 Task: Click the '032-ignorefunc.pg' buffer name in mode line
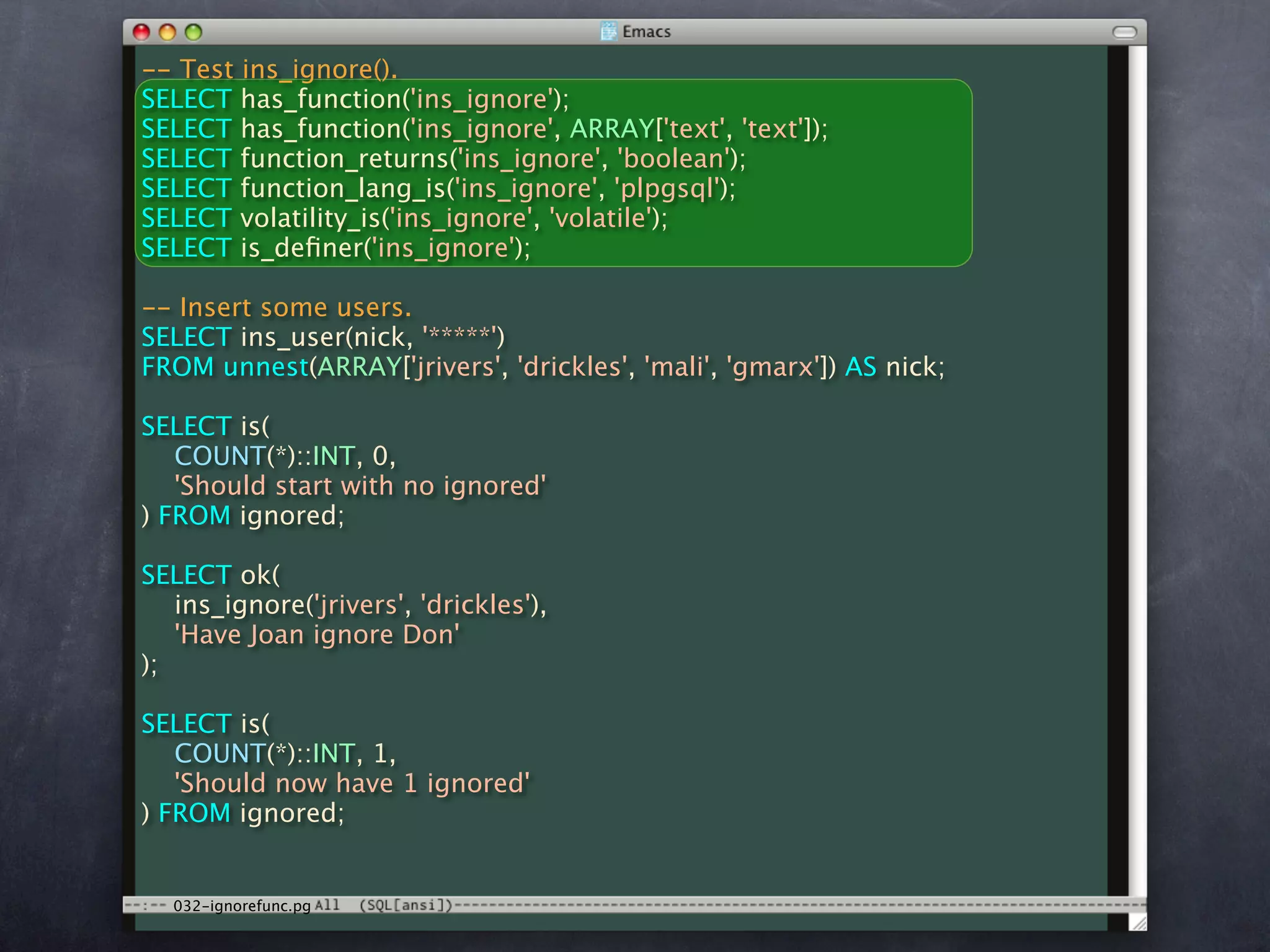242,906
